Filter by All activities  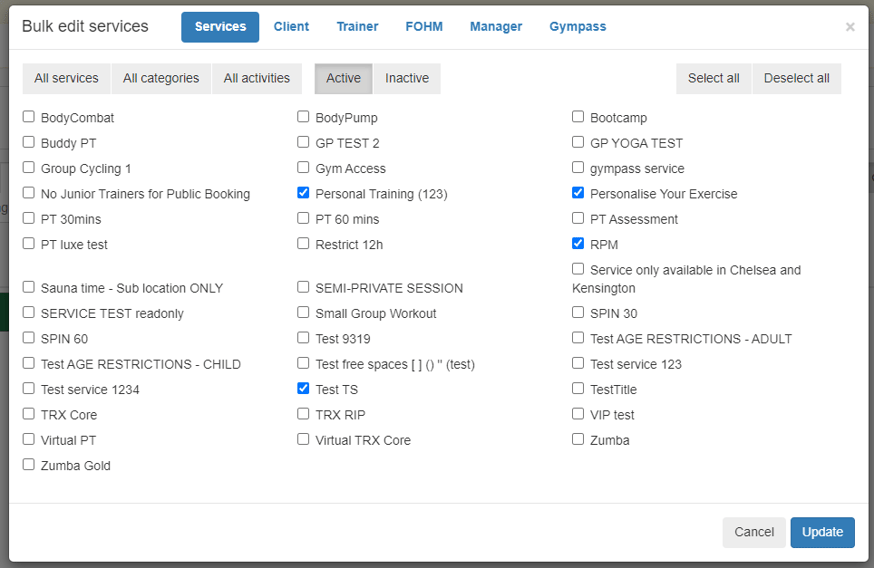[256, 78]
